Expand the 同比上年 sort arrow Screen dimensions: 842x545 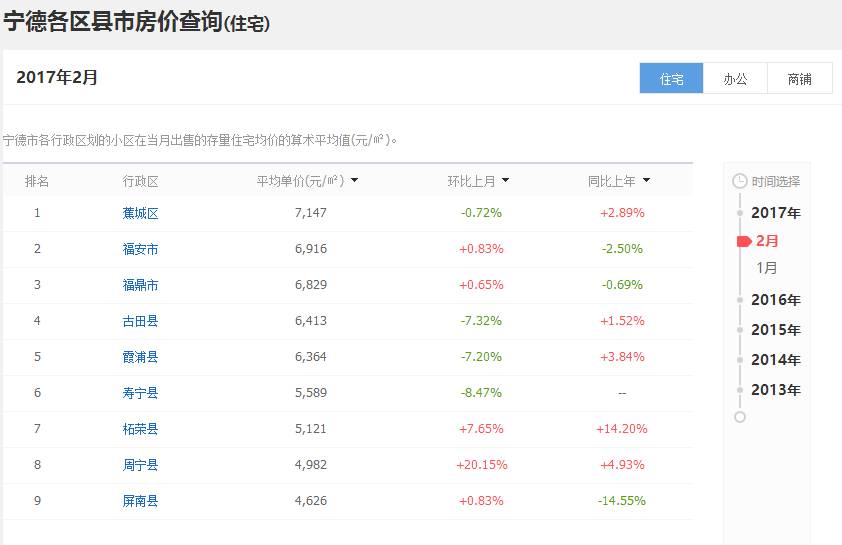[646, 181]
